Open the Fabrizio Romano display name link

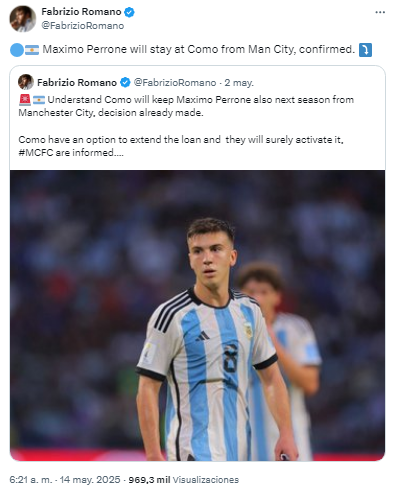(81, 12)
